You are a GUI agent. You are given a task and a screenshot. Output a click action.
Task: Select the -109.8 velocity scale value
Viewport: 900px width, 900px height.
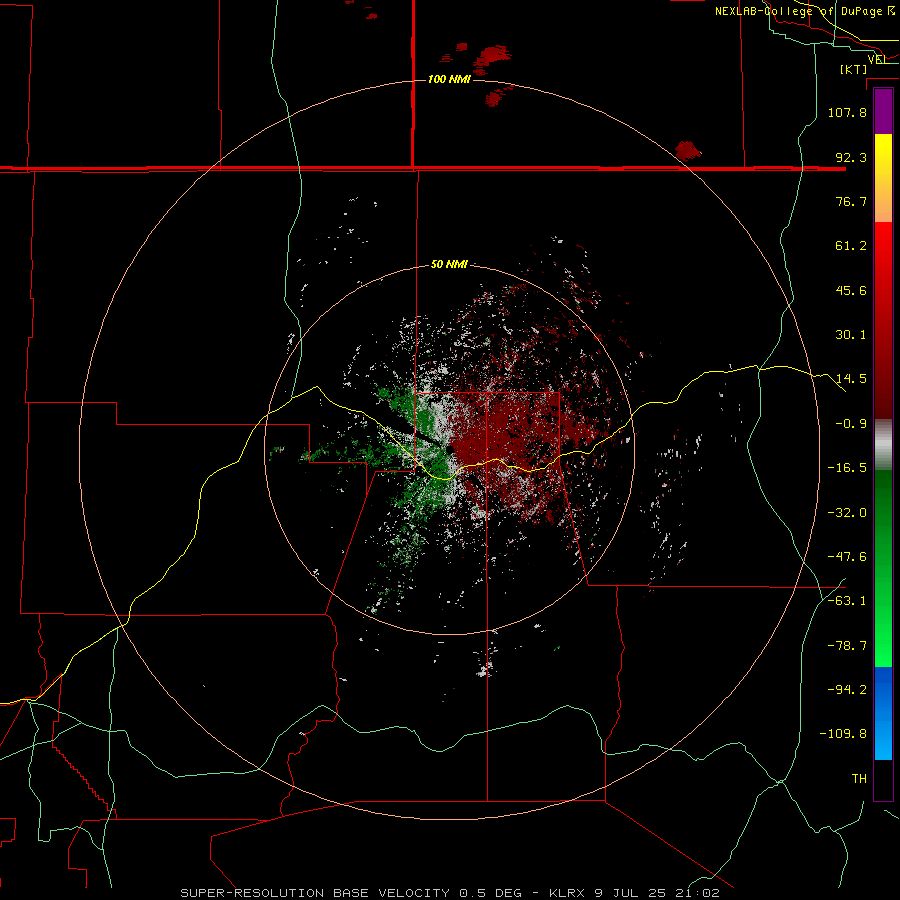[x=843, y=734]
